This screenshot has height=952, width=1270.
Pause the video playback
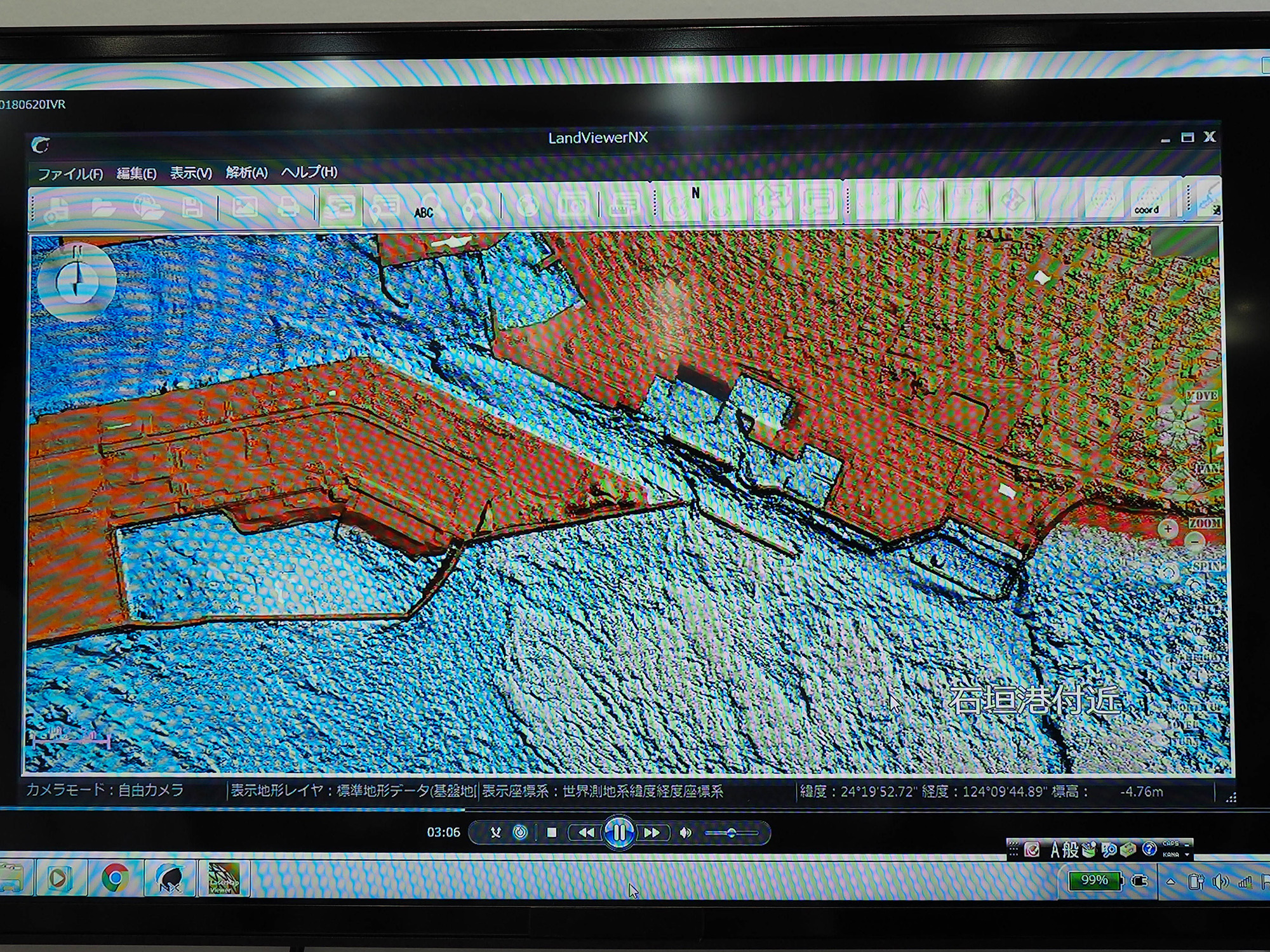click(x=618, y=832)
